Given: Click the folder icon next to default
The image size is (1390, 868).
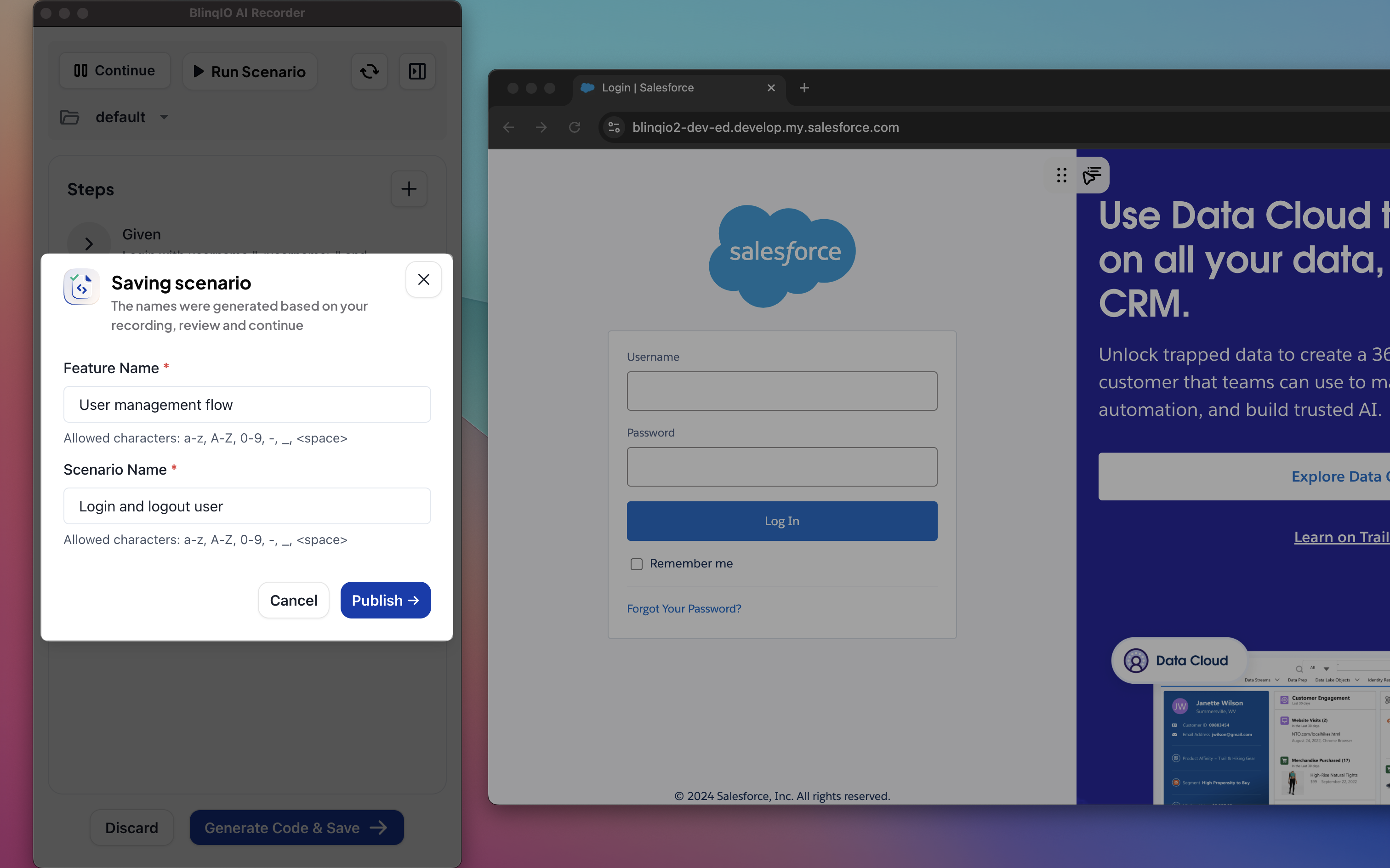Looking at the screenshot, I should (x=70, y=117).
